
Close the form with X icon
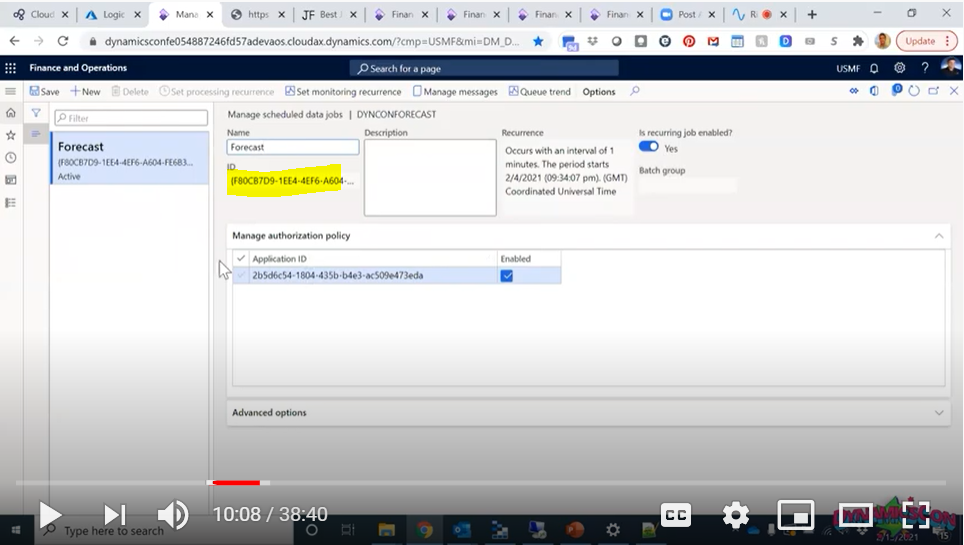pos(954,91)
